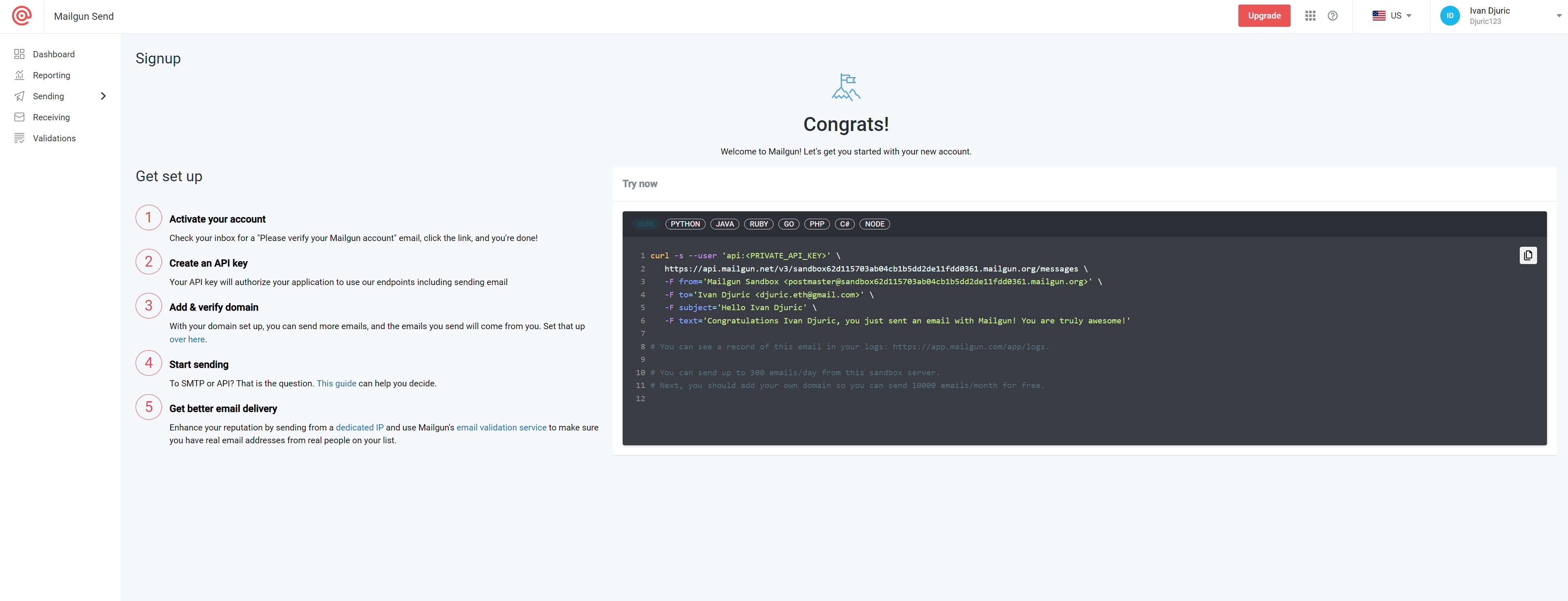Image resolution: width=1568 pixels, height=601 pixels.
Task: Open the Dashboard sidebar icon
Action: pos(19,54)
